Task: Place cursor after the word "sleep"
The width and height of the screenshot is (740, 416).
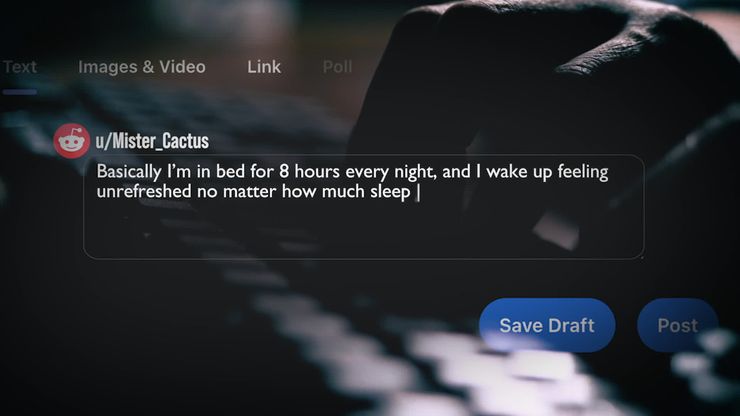Action: [x=412, y=192]
